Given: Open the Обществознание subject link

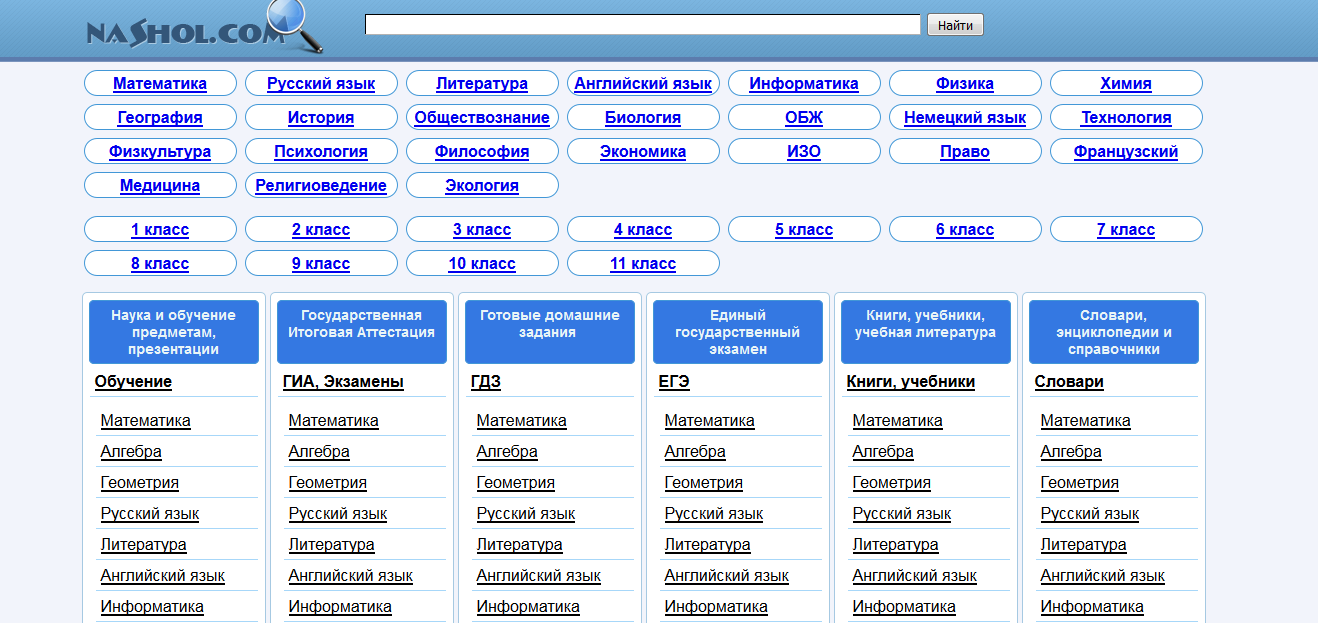Looking at the screenshot, I should coord(482,118).
